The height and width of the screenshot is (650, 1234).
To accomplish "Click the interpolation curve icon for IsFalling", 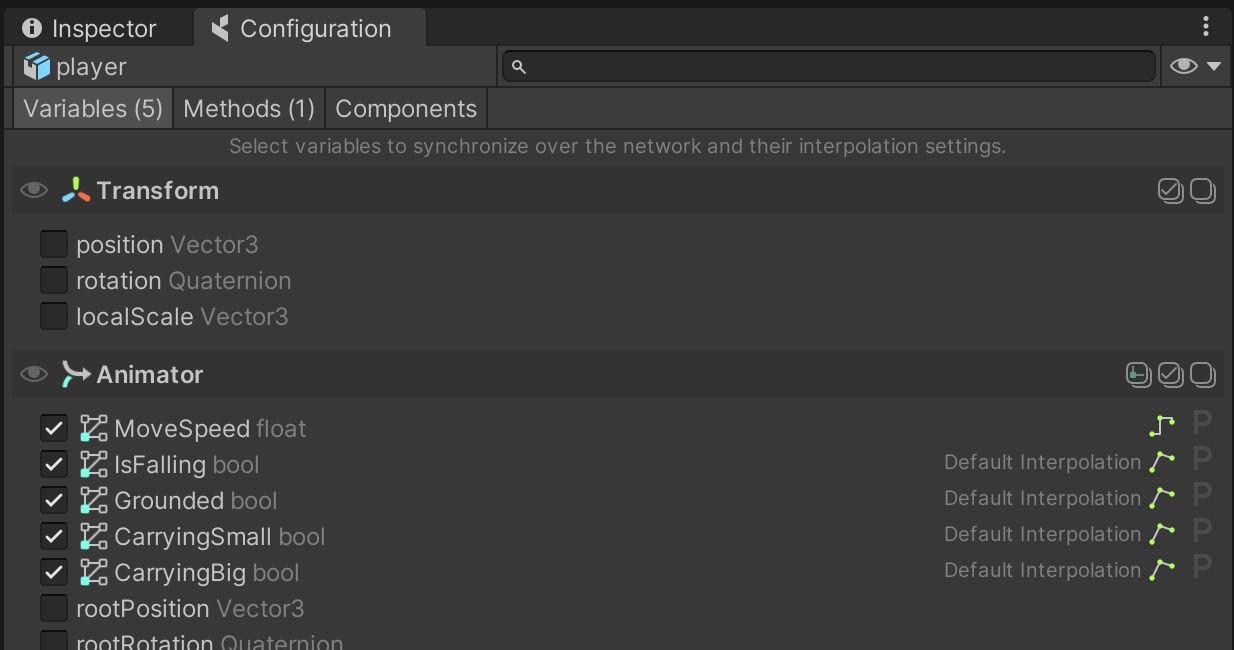I will coord(1161,463).
